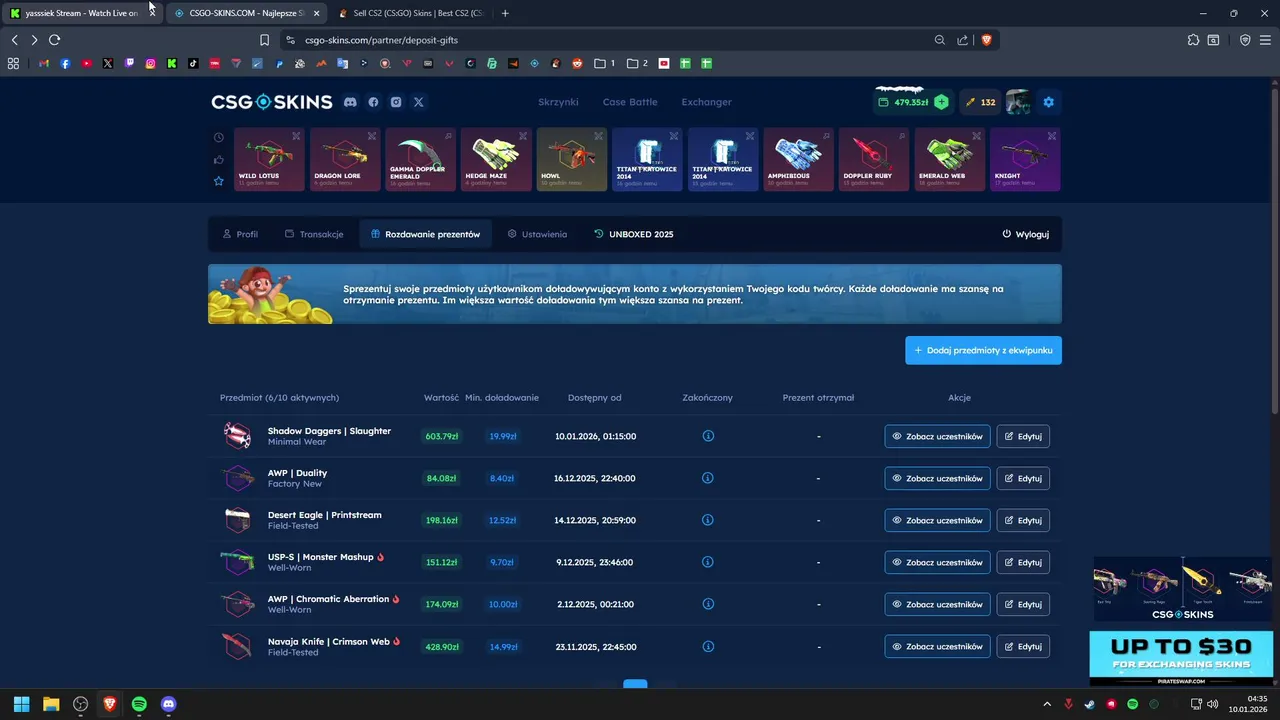Click Edytuj for AWP Duality
The width and height of the screenshot is (1280, 720).
(x=1023, y=478)
